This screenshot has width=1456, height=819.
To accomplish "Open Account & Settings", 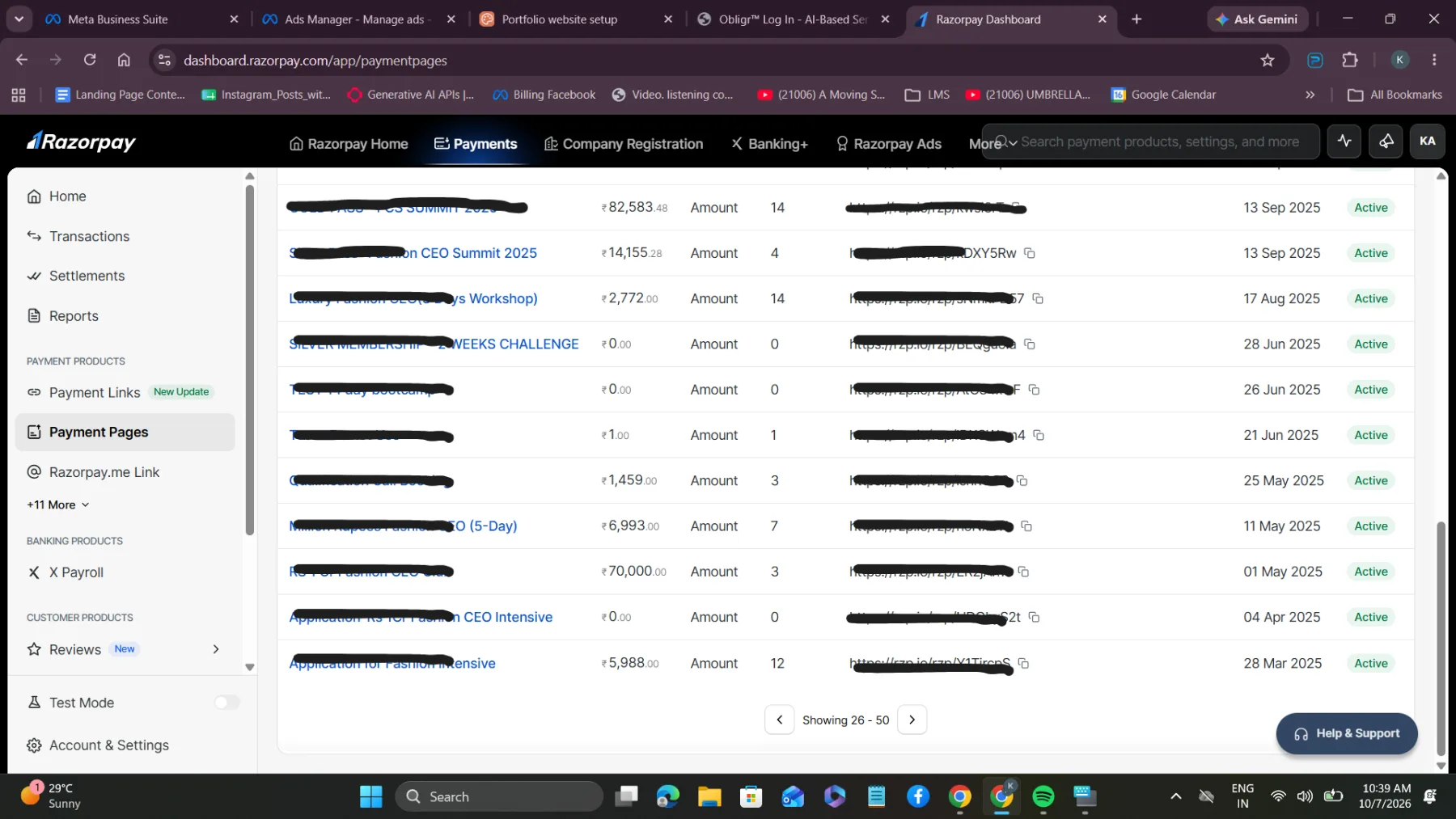I will pyautogui.click(x=98, y=745).
